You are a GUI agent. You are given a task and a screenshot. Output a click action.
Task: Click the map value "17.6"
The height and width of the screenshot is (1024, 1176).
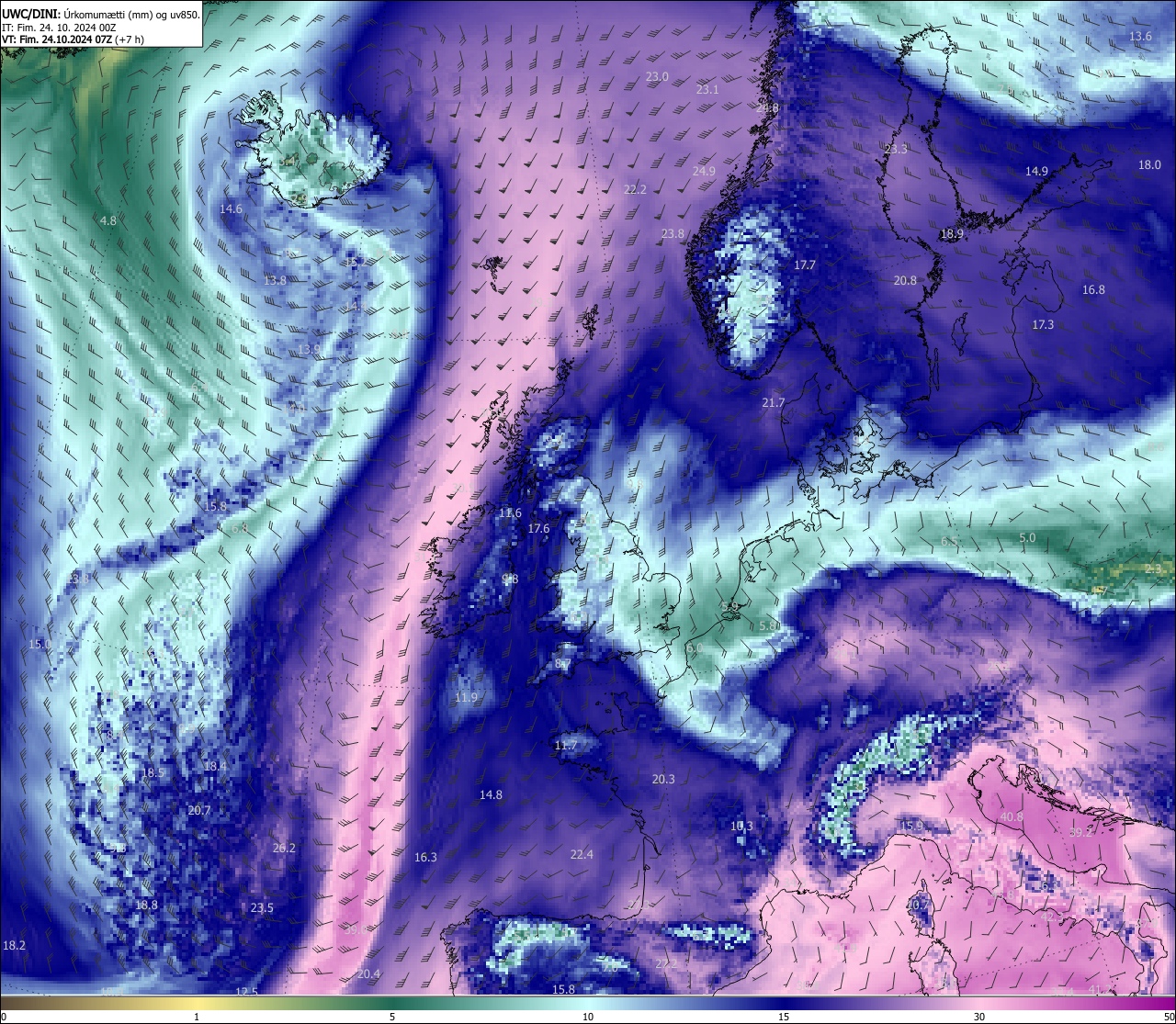click(538, 529)
